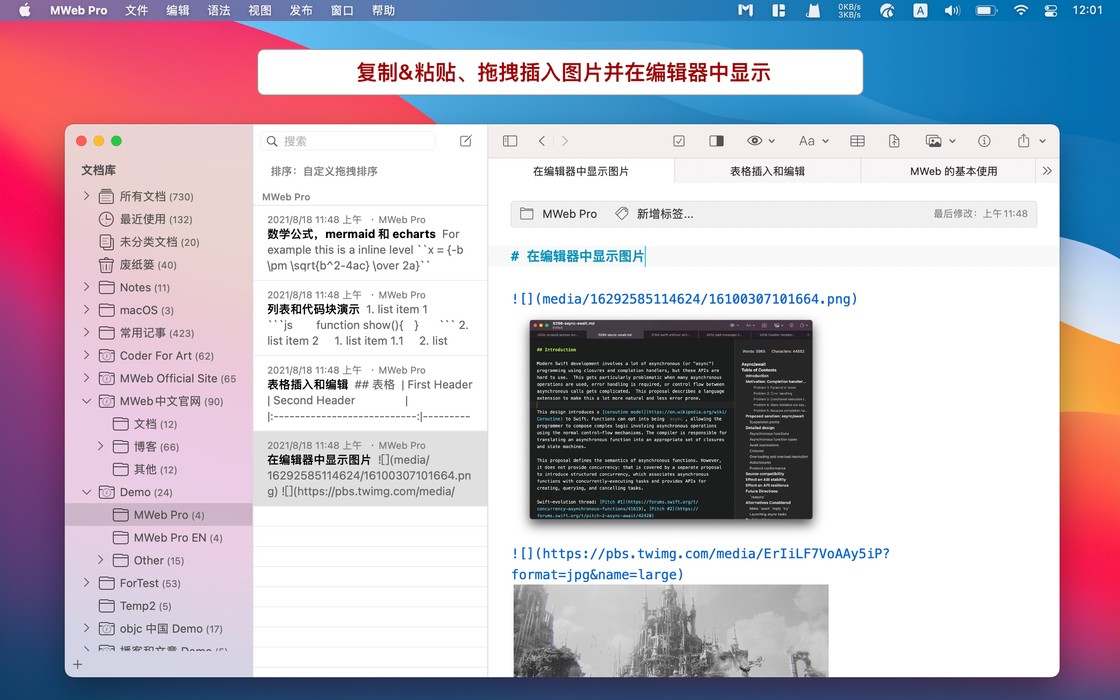Toggle preview with the eye icon
The image size is (1120, 700).
click(754, 141)
